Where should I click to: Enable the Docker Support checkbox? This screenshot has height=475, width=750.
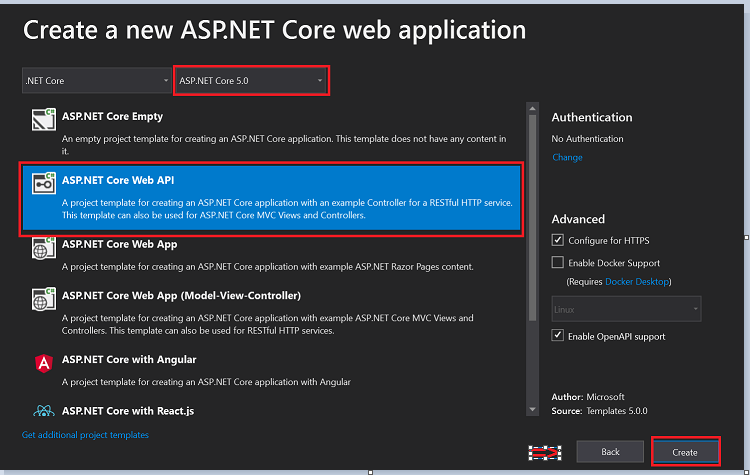click(558, 262)
